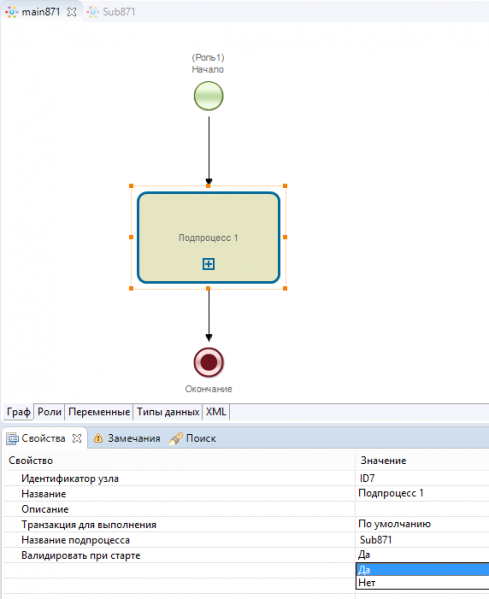Close the main871 editor tab
This screenshot has height=599, width=489.
pos(71,12)
